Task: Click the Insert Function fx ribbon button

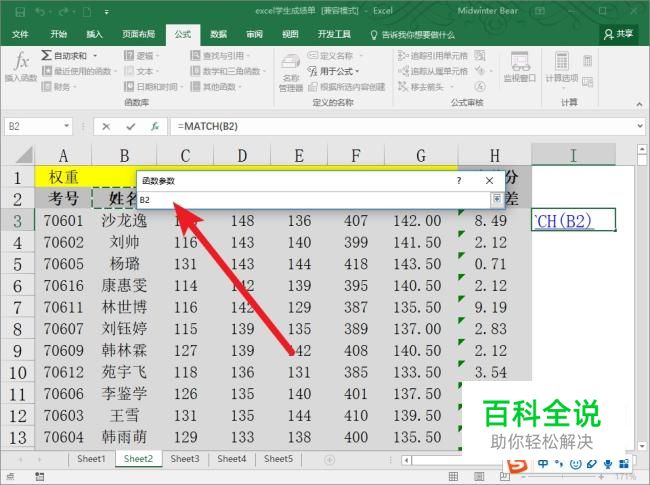Action: click(x=21, y=66)
